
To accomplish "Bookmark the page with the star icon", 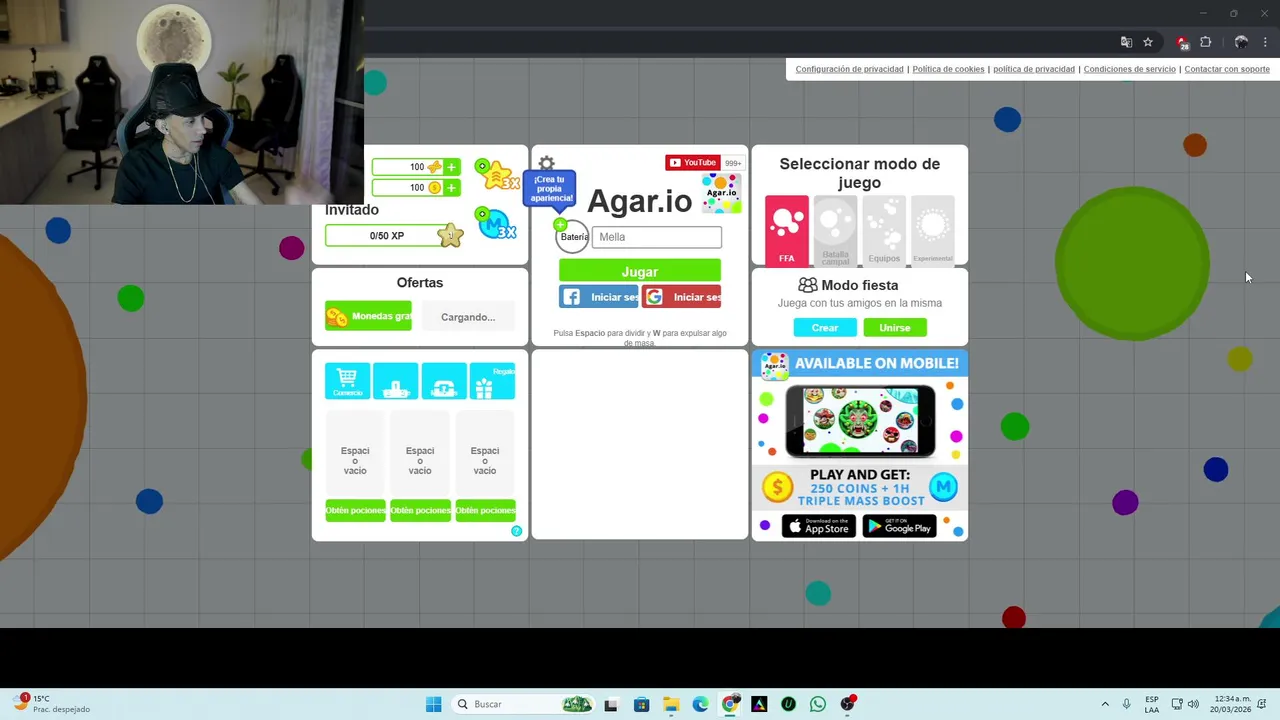I will tap(1148, 42).
